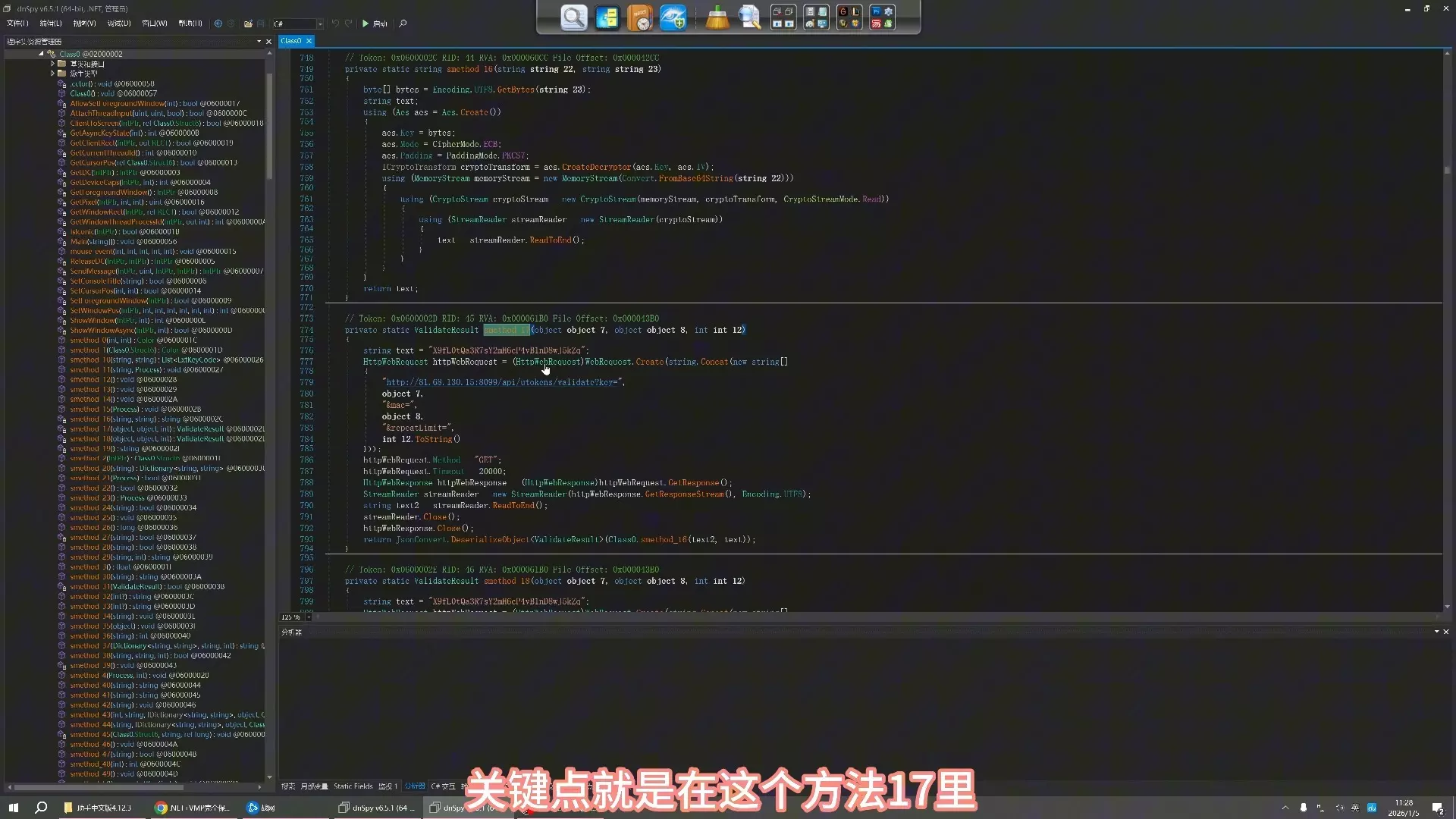Screen dimensions: 1456x819
Task: Click the clock notebook dock icon
Action: (x=640, y=17)
